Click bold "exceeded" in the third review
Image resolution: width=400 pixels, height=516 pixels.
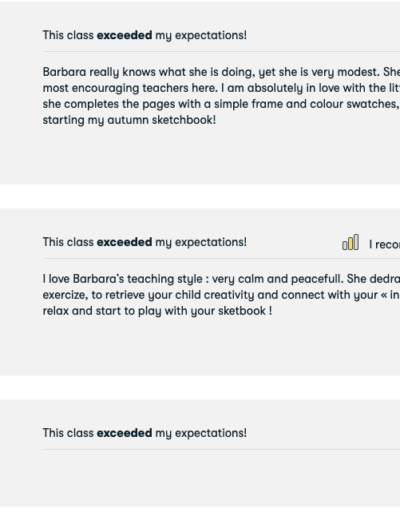click(x=124, y=433)
